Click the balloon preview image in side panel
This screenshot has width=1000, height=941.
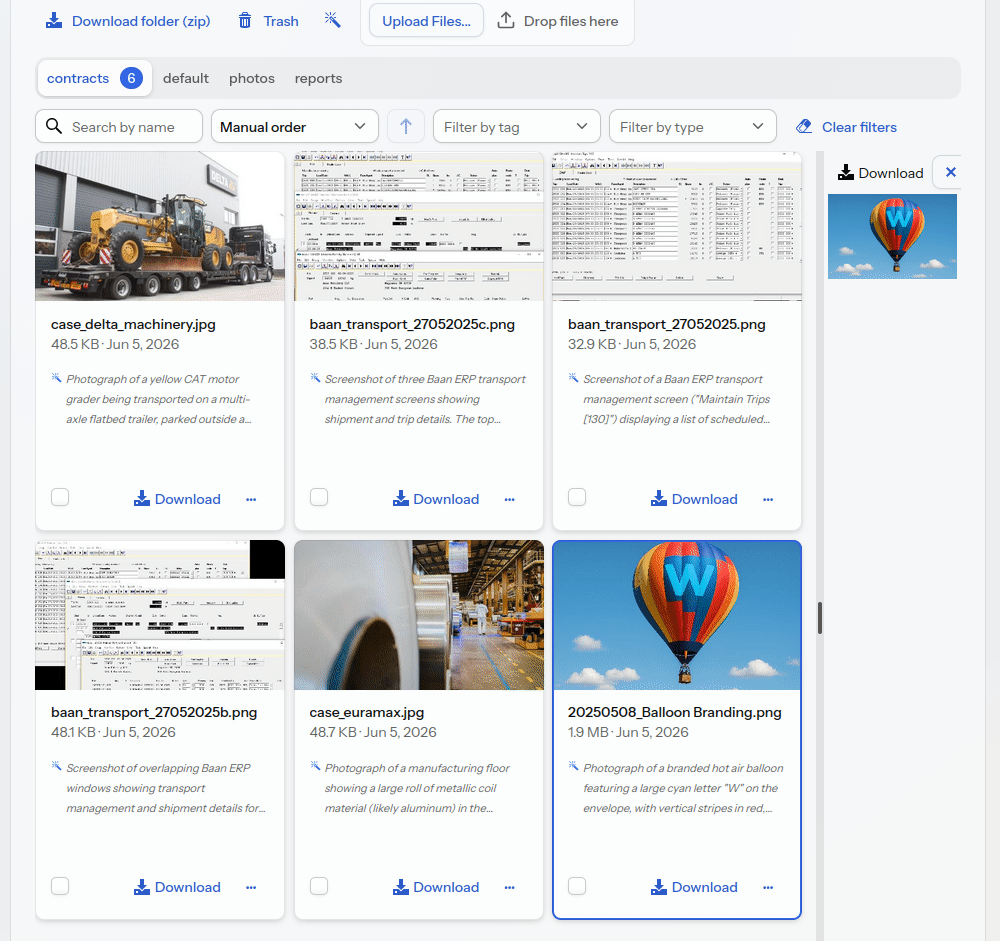pyautogui.click(x=892, y=237)
